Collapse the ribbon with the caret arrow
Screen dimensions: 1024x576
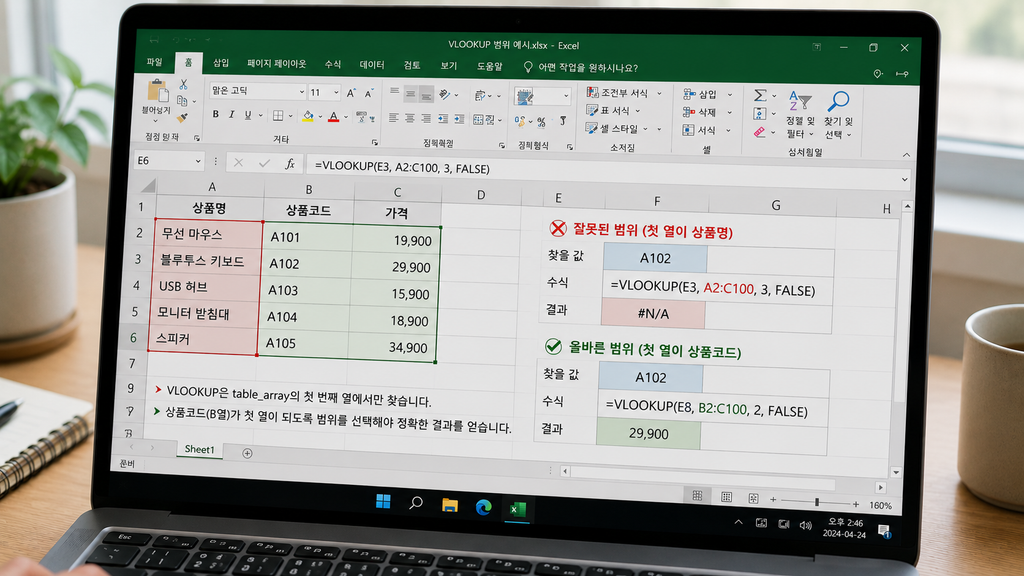point(906,155)
